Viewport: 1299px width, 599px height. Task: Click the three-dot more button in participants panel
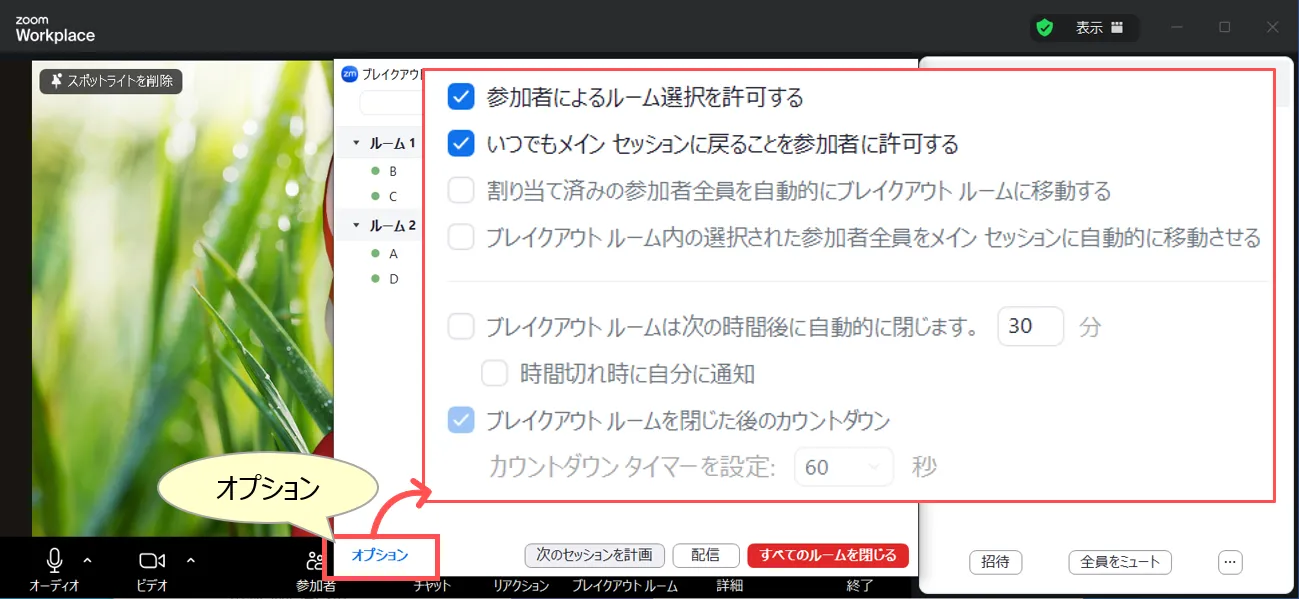[1230, 562]
